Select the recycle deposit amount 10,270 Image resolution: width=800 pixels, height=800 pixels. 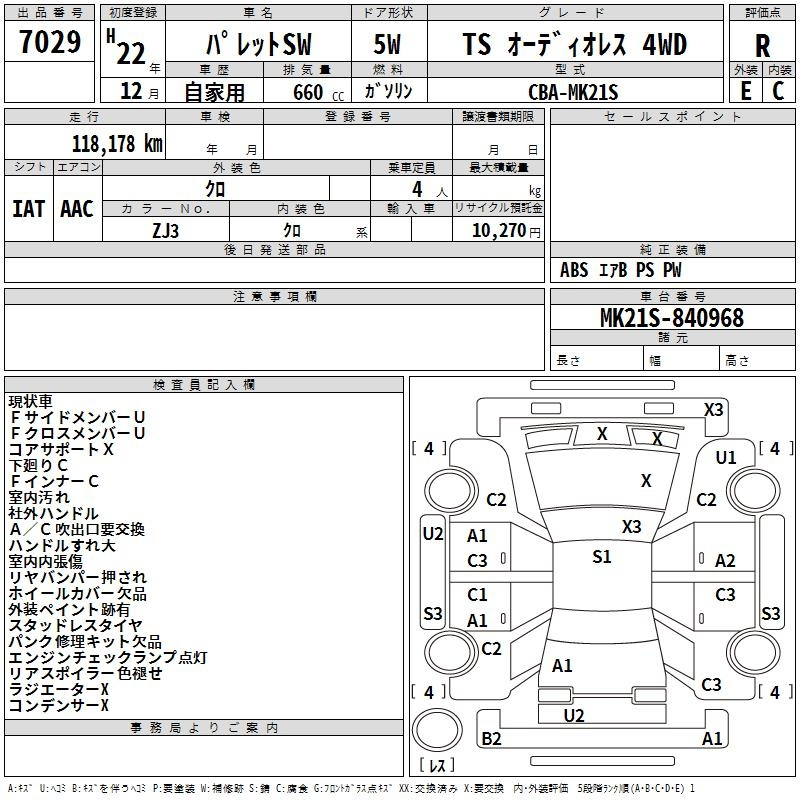coord(497,230)
